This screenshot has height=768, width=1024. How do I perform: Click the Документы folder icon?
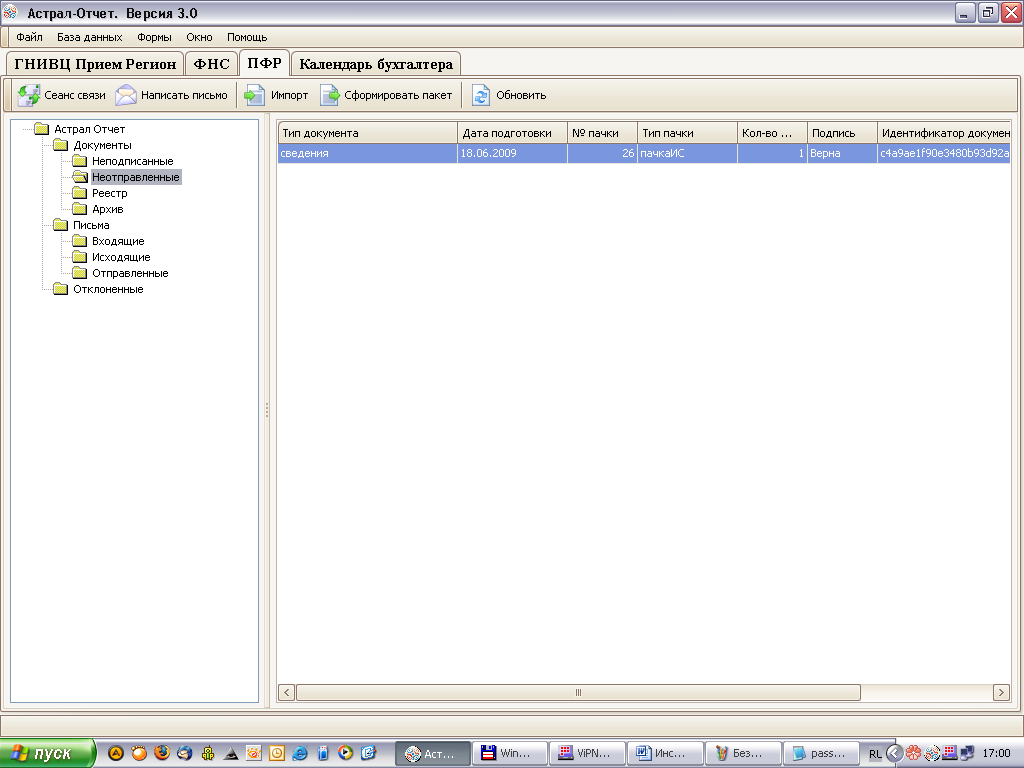[61, 145]
